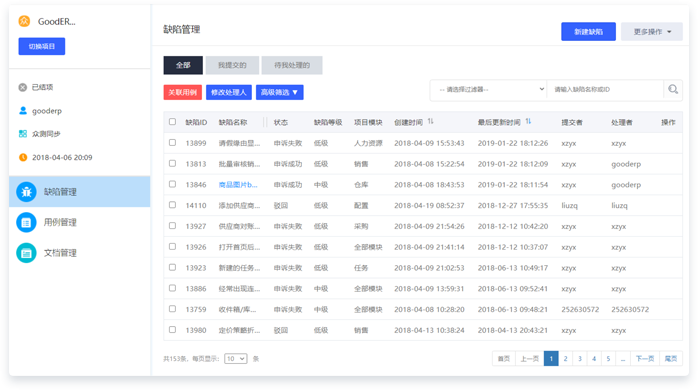Check the box for defect 13886
Screen dimensions: 698x390
172,288
